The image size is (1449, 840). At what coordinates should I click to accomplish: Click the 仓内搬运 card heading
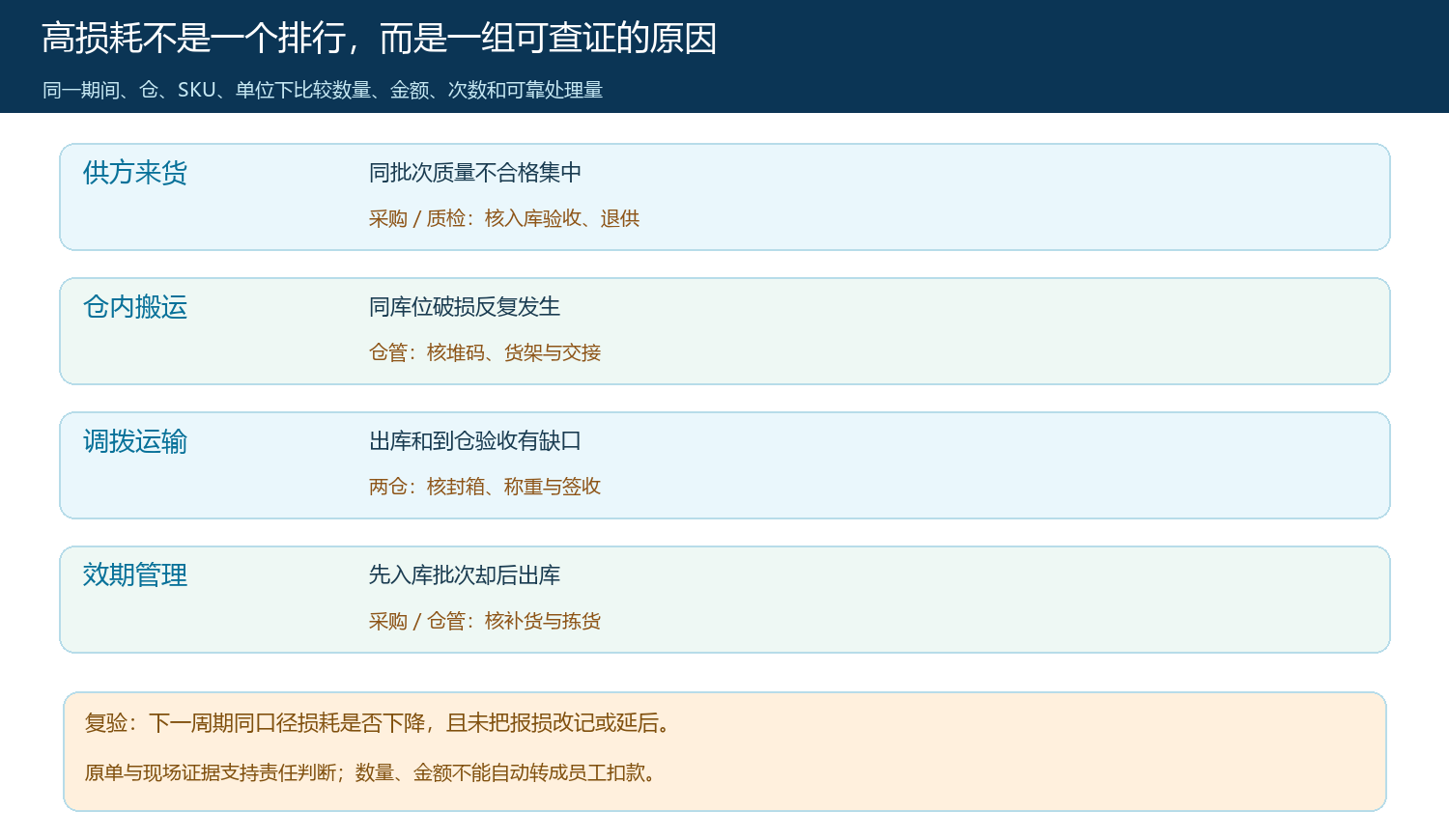pos(135,307)
